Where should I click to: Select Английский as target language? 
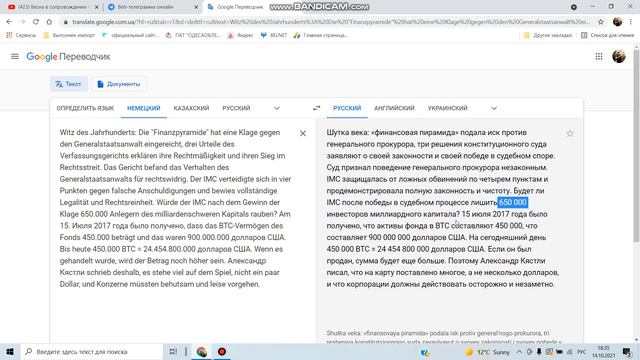click(394, 108)
